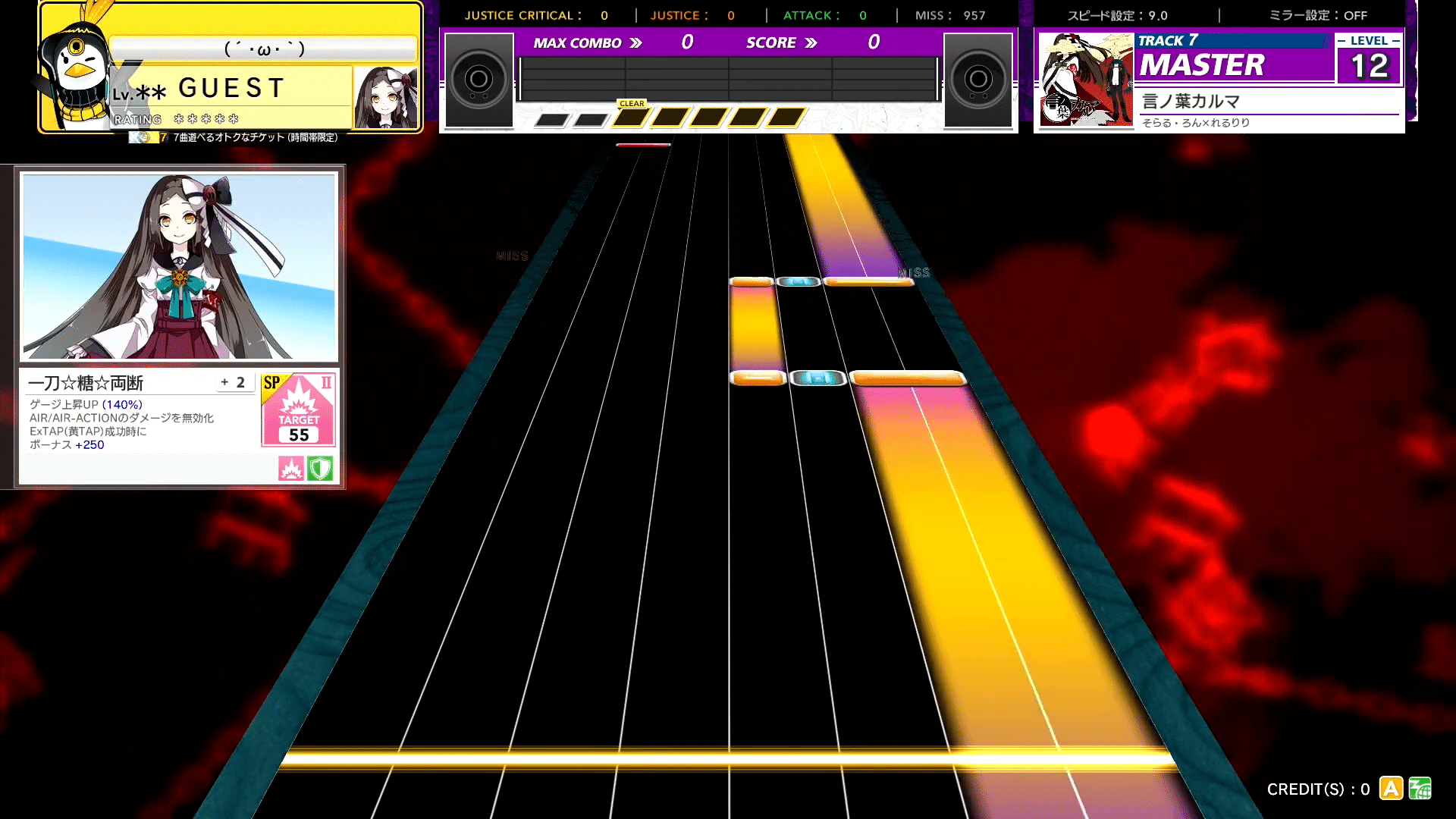Click the artist name そらる・ろん×れるりり

coord(1196,123)
